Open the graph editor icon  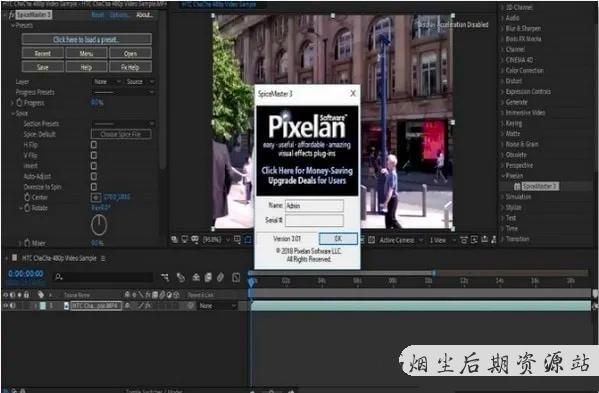tap(236, 277)
